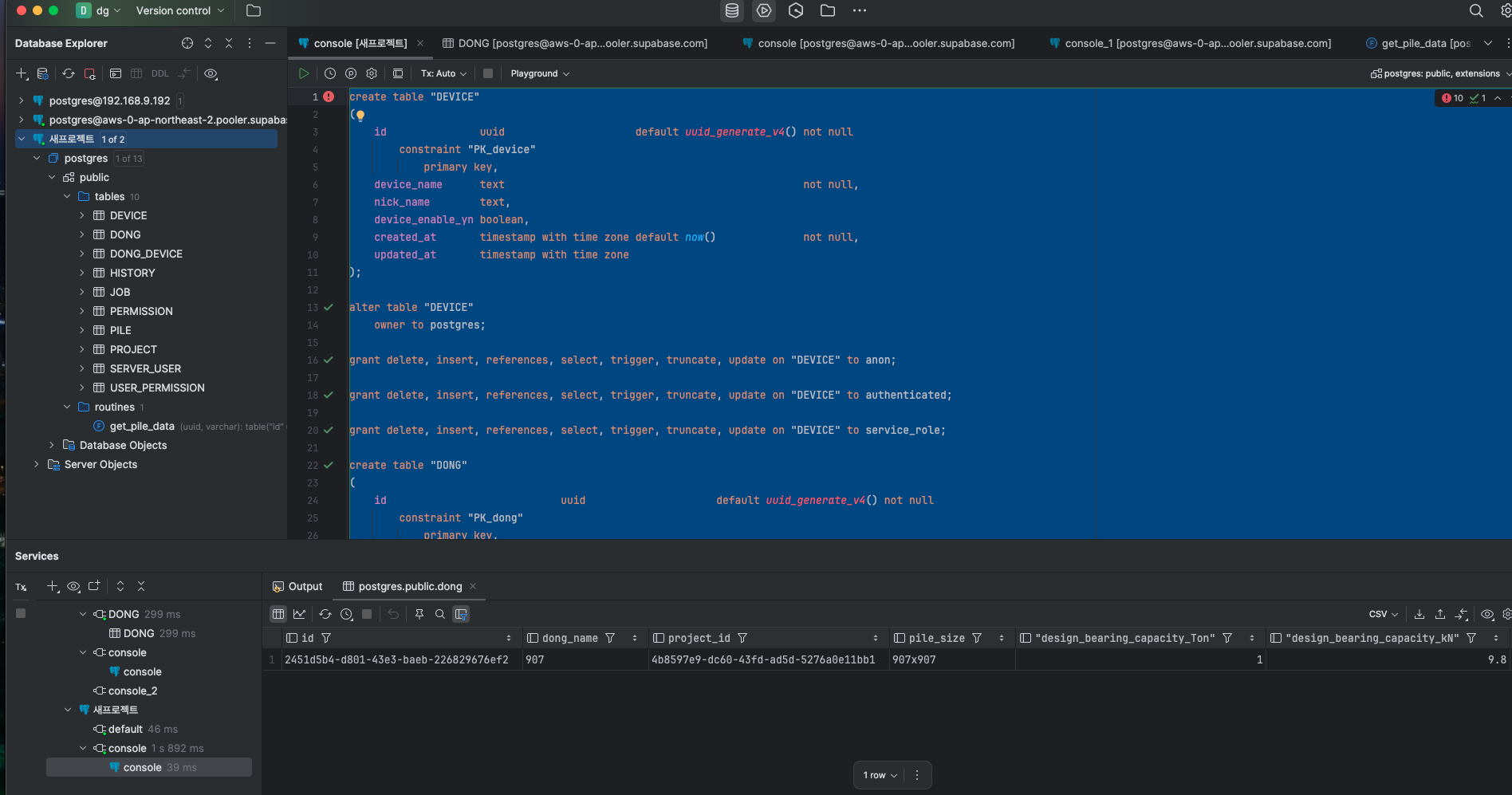Screen dimensions: 1512x795
Task: Open Playground resolve mode dropdown
Action: point(540,73)
